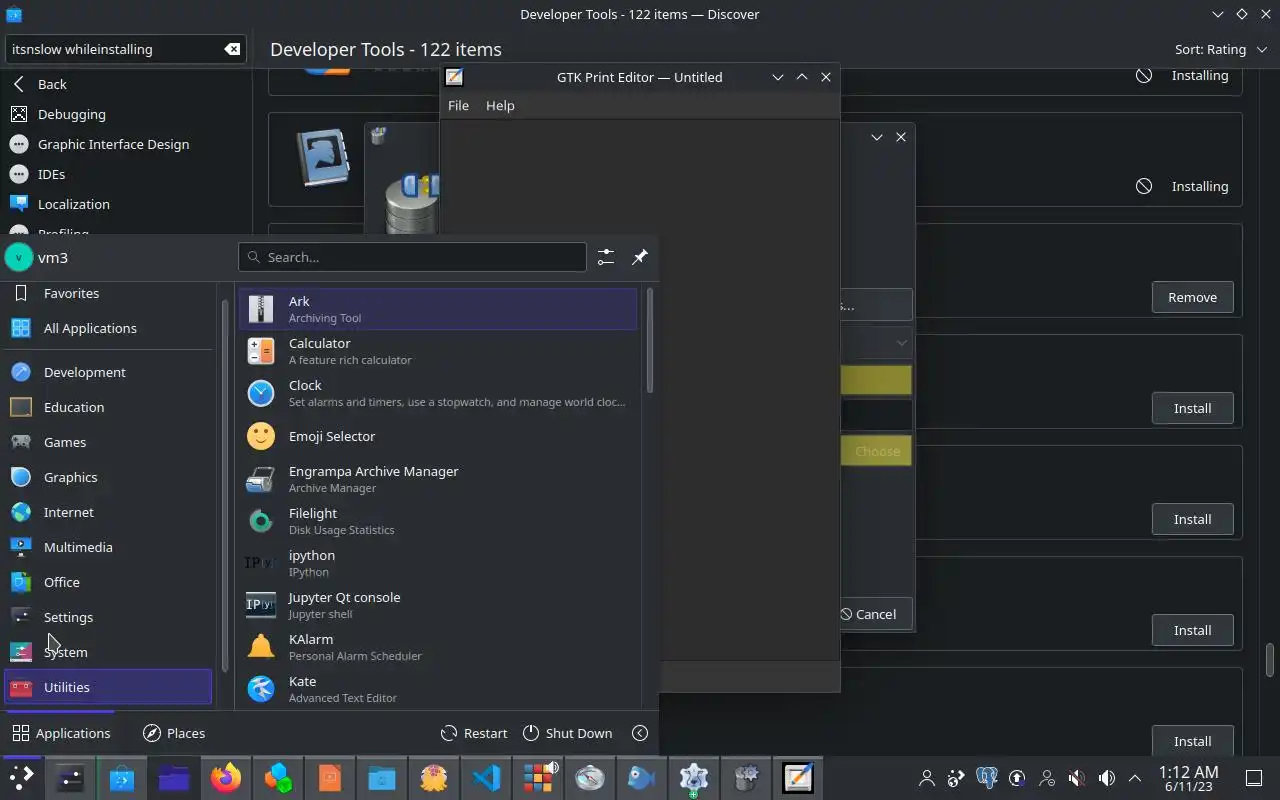
Task: Open the Multimedia category
Action: pos(108,547)
